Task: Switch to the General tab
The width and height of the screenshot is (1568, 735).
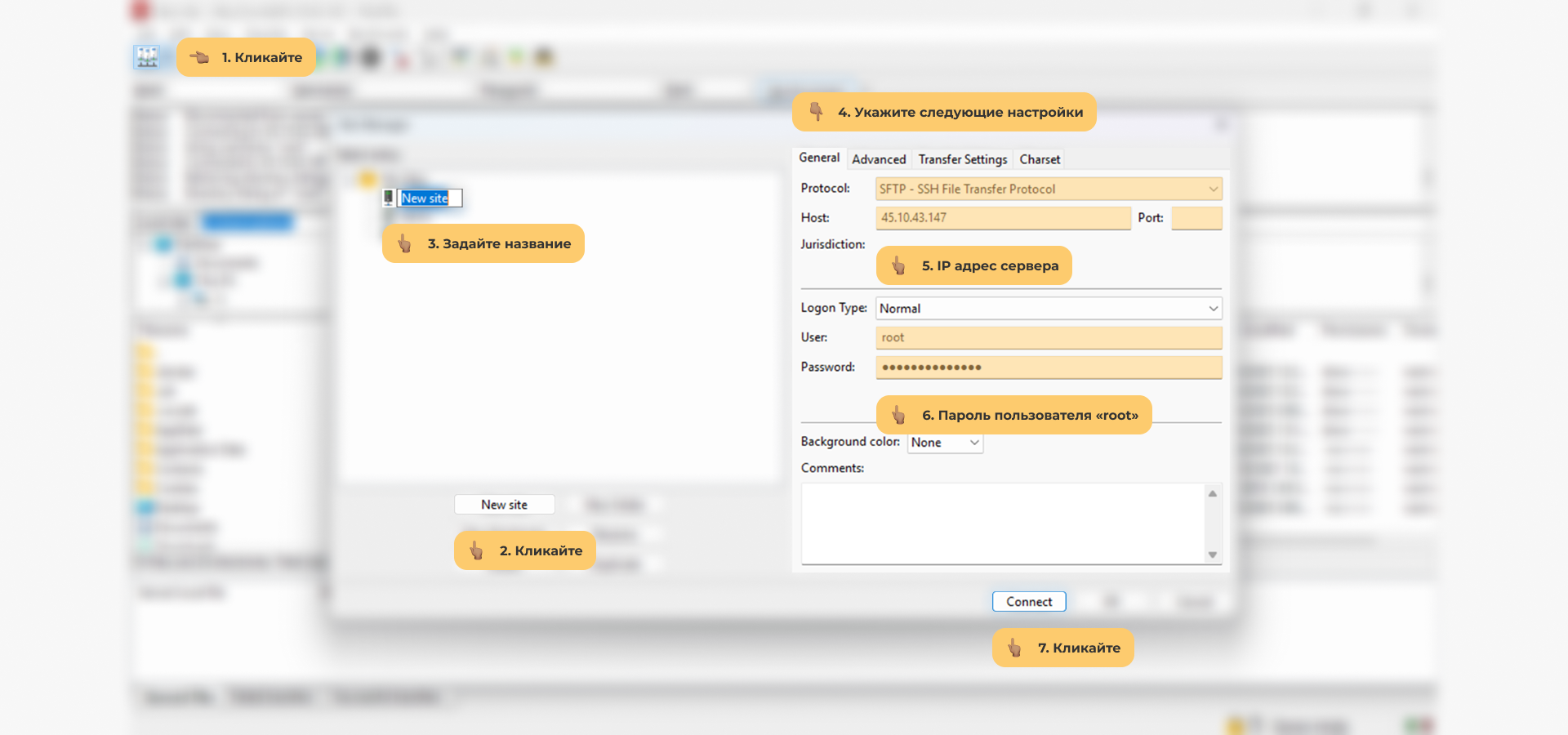Action: (819, 158)
